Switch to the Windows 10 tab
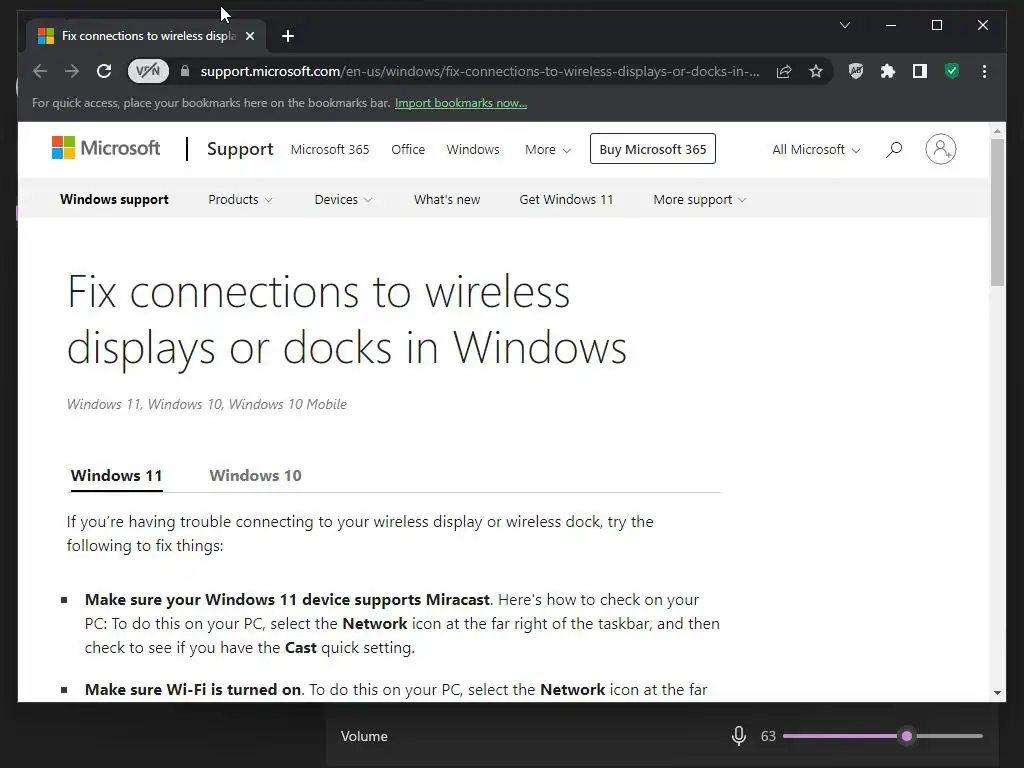This screenshot has width=1024, height=768. tap(255, 475)
